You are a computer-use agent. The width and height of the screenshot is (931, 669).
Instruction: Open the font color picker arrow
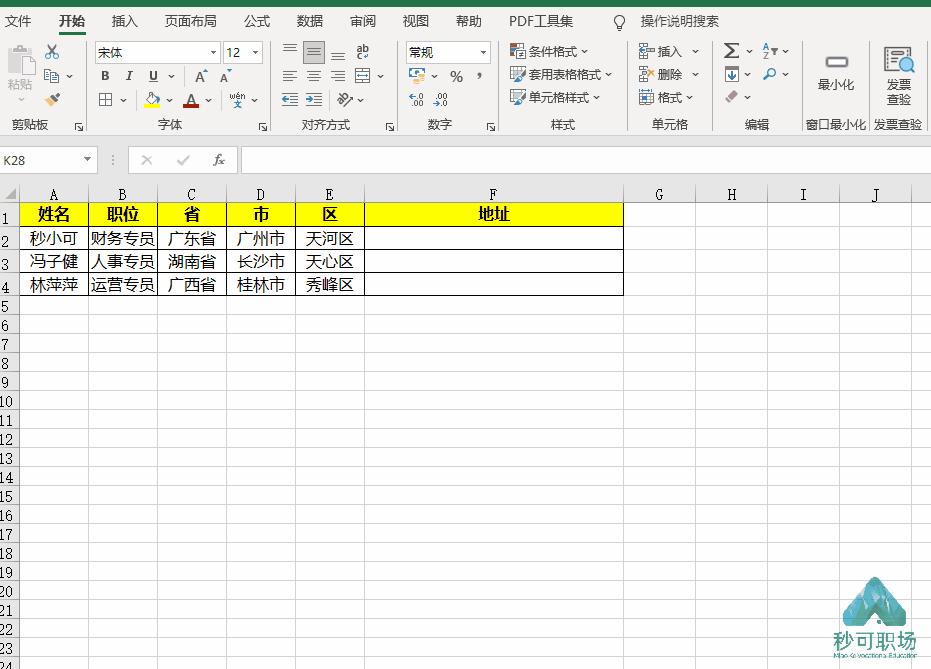coord(208,99)
